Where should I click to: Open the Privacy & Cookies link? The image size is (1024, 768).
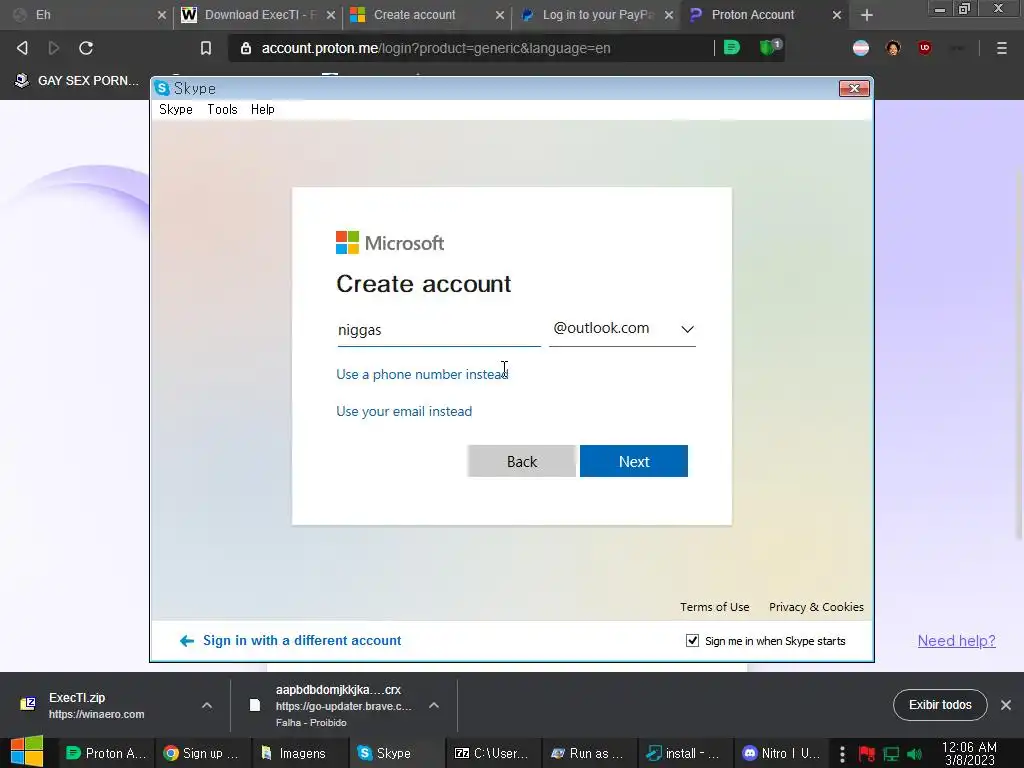pos(816,607)
